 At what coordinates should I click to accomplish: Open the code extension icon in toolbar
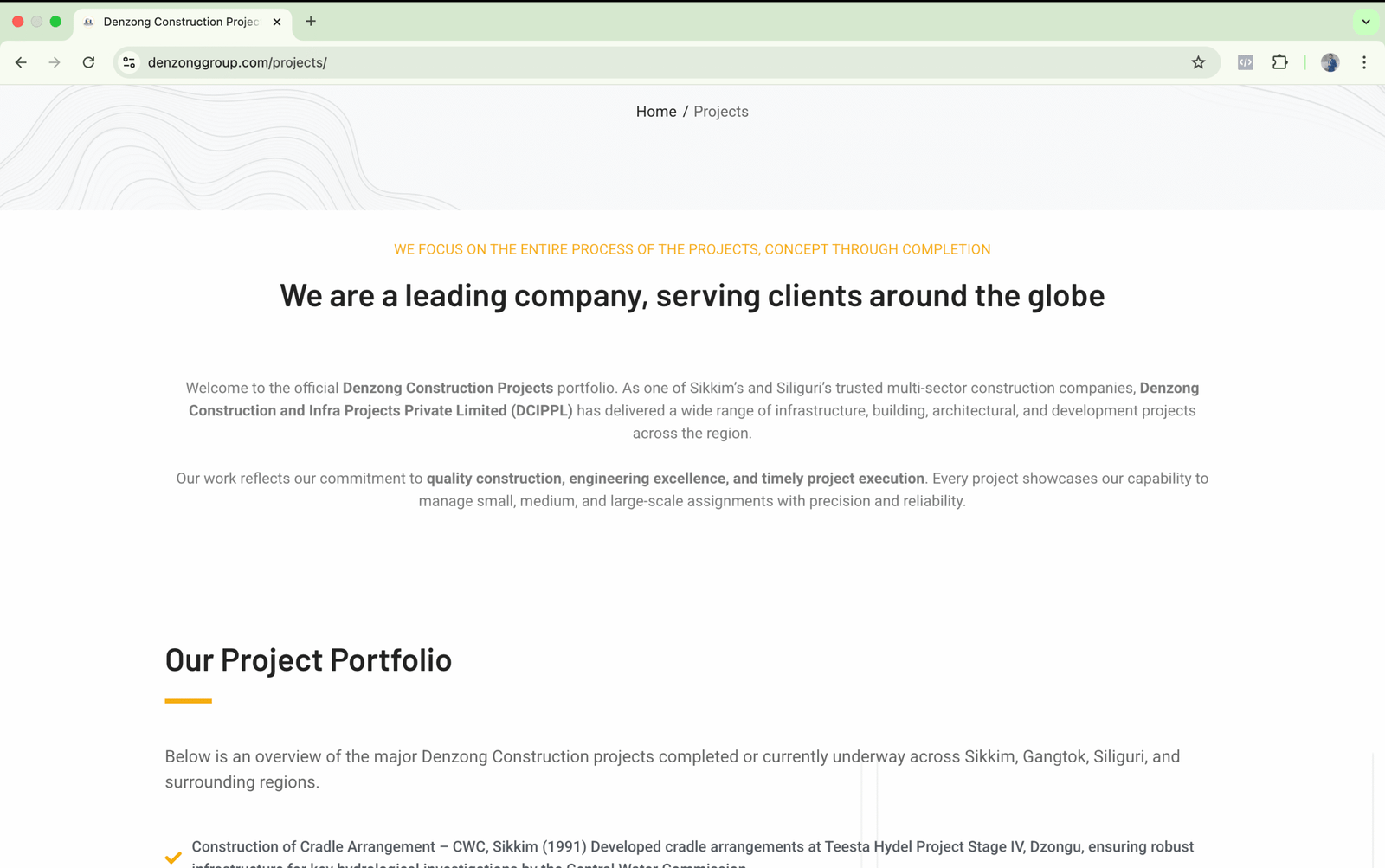[1245, 62]
